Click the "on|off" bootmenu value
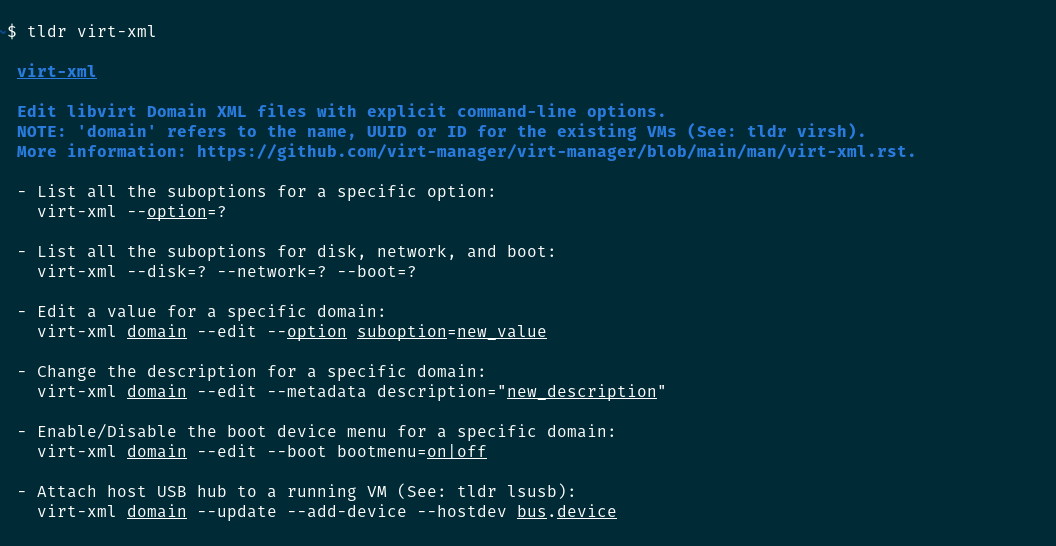The image size is (1056, 546). coord(456,452)
